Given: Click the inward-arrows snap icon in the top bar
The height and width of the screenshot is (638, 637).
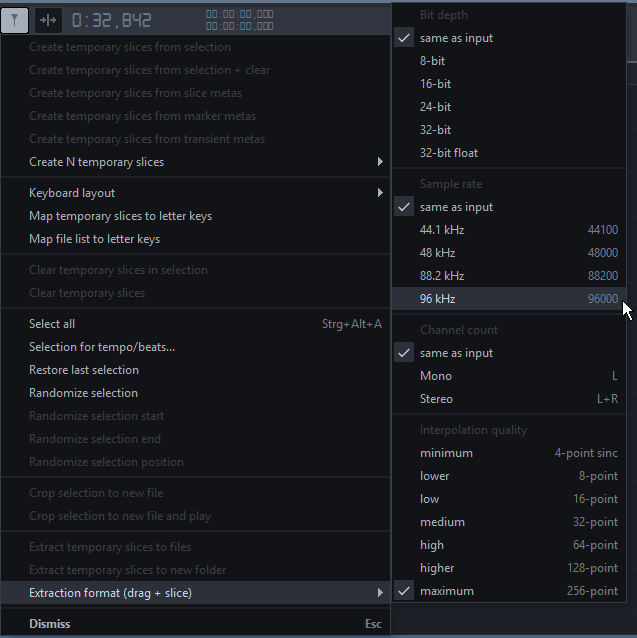Looking at the screenshot, I should [48, 19].
